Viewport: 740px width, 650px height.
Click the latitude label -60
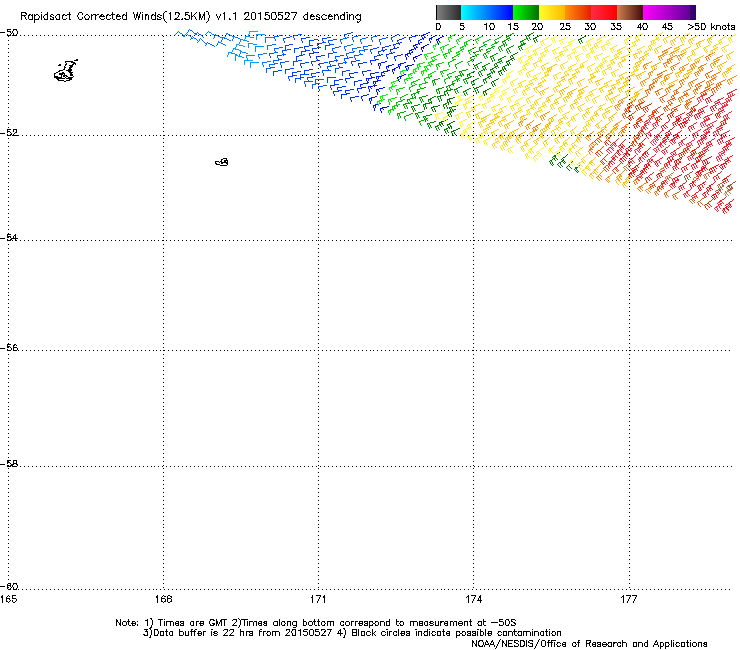(9, 587)
